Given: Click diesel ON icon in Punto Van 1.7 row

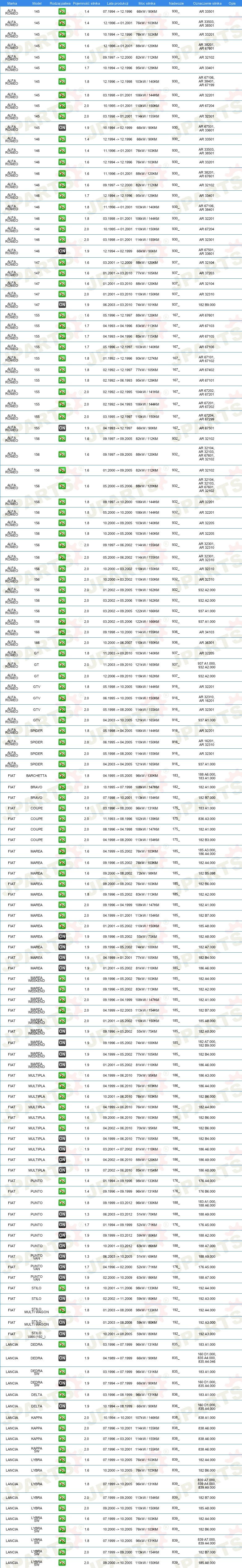Looking at the screenshot, I should 62,1267.
